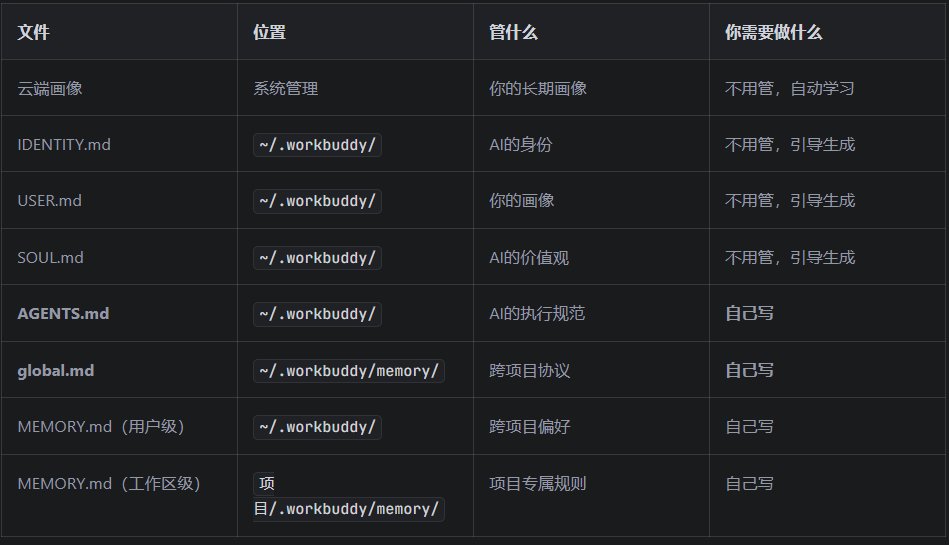Select the bold AGENTS.md entry
The image size is (949, 545).
pos(63,314)
